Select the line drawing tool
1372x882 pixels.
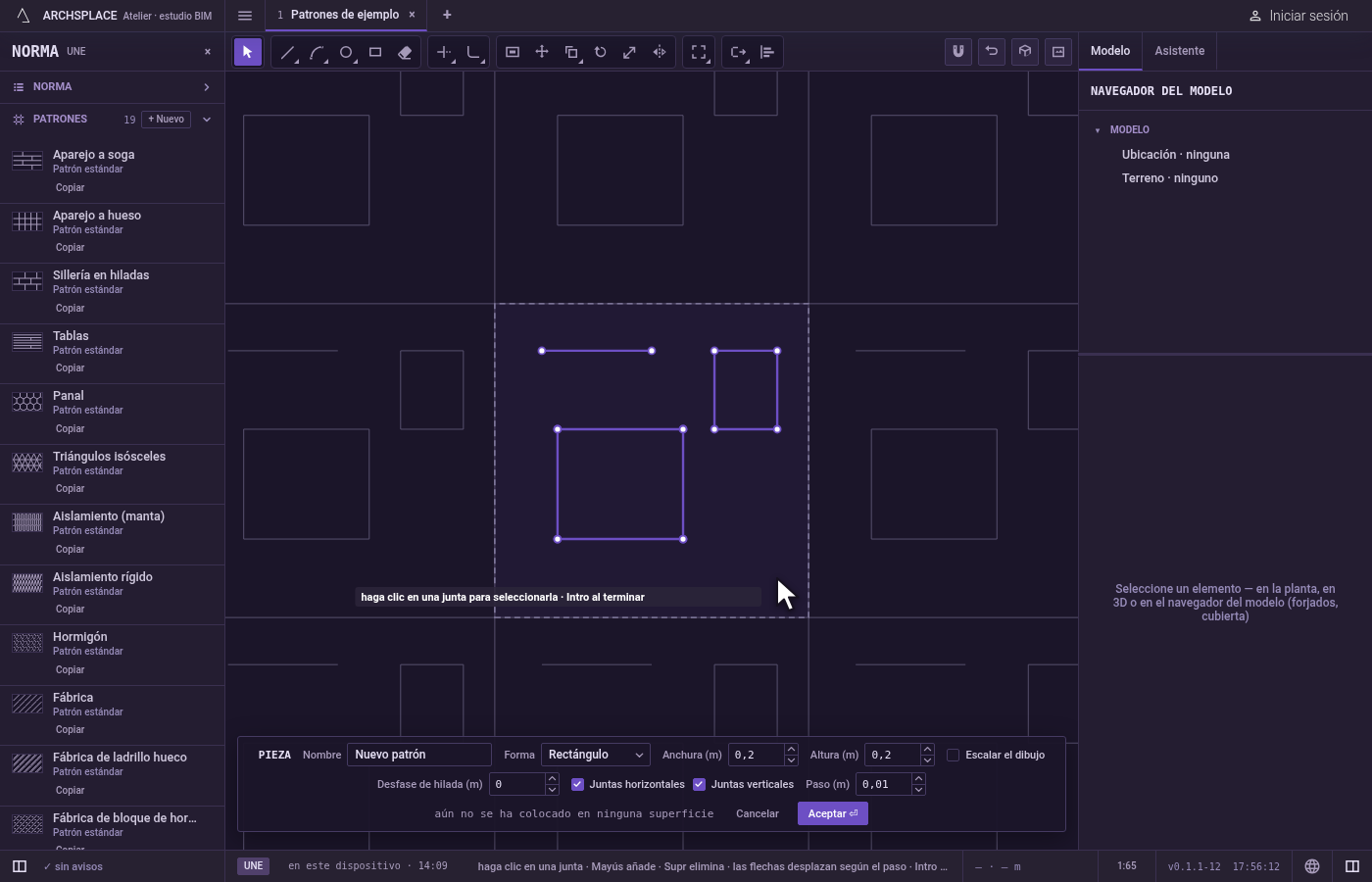[287, 52]
